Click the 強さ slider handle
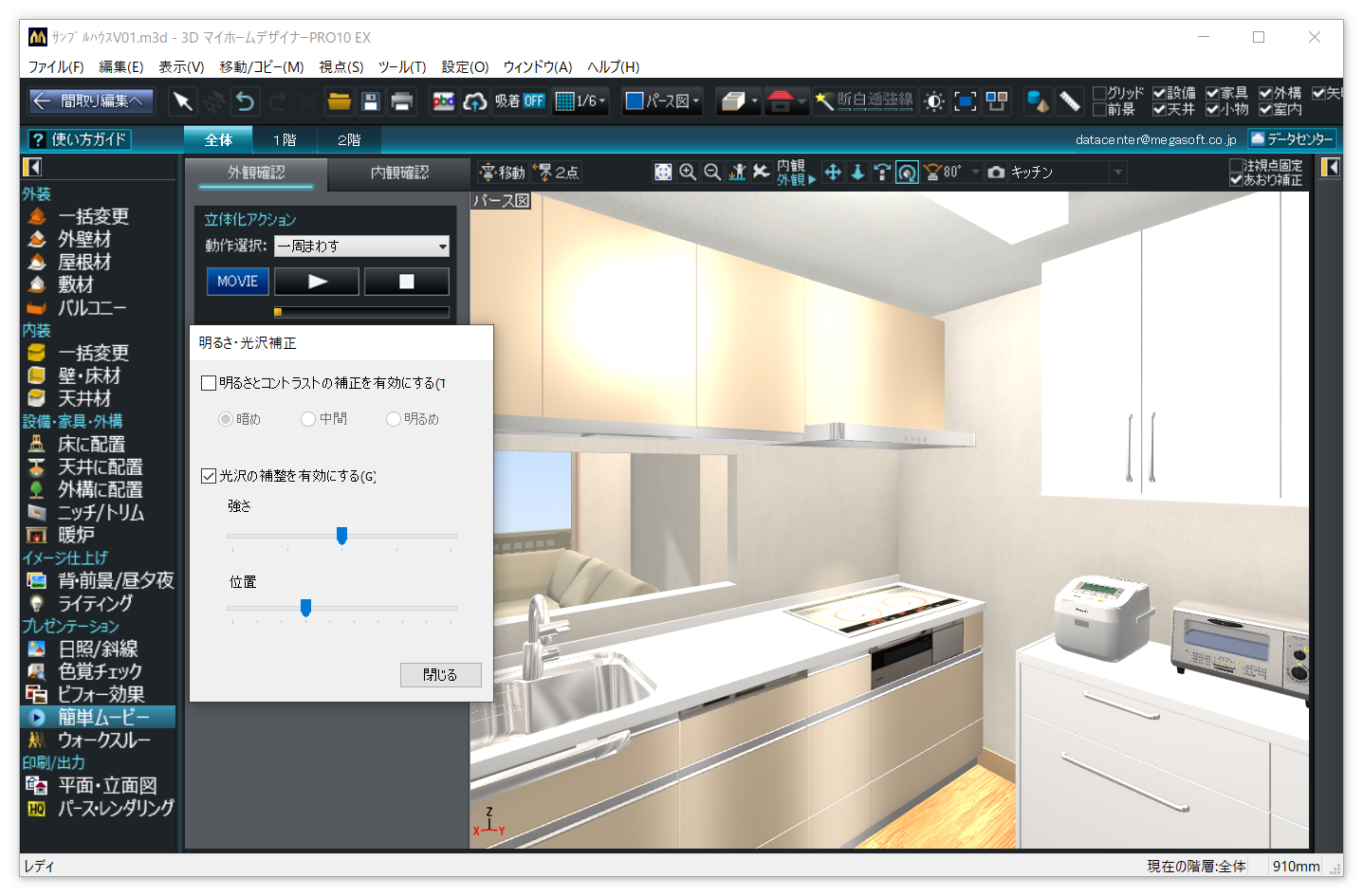Screen dimensions: 1363x896 (341, 536)
